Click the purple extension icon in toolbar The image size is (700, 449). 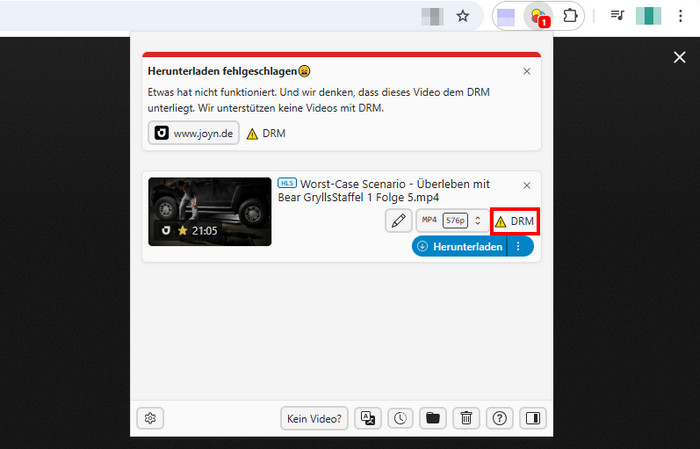pyautogui.click(x=506, y=17)
